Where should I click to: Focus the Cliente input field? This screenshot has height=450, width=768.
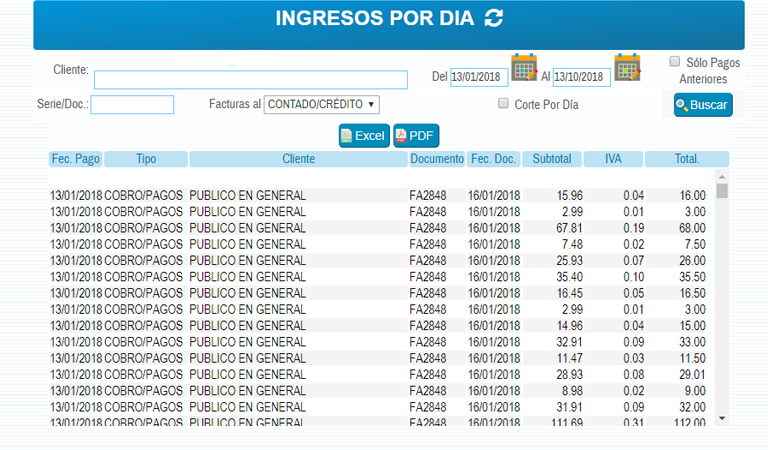251,80
